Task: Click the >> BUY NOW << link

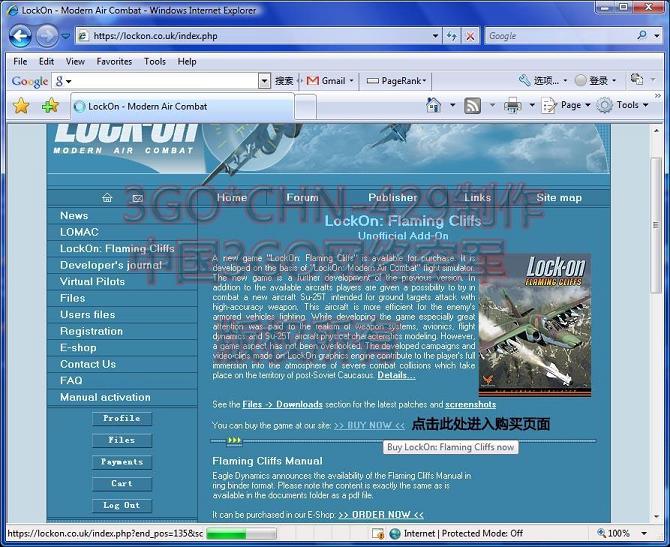Action: 369,426
